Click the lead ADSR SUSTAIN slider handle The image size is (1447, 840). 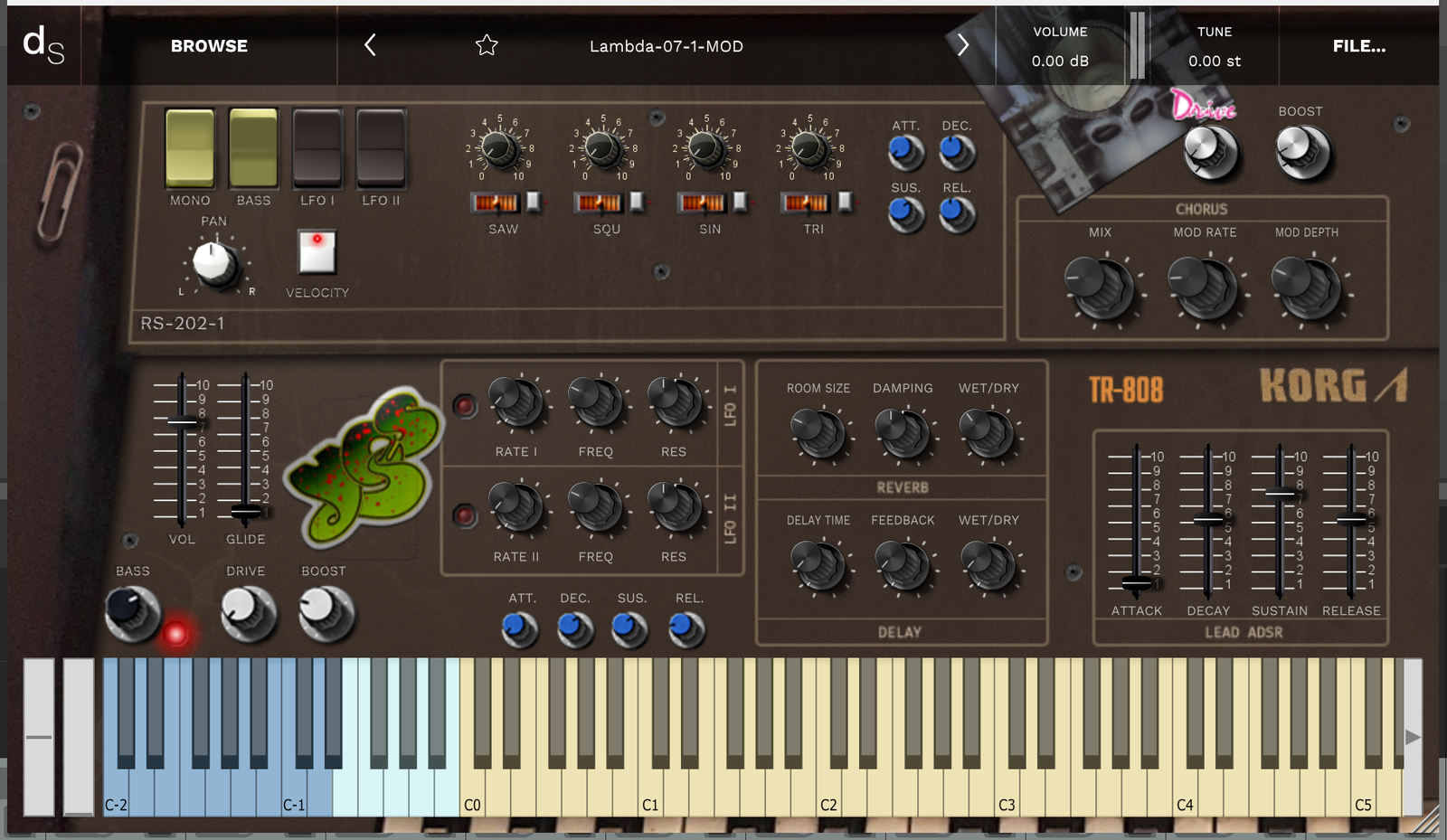click(1280, 493)
